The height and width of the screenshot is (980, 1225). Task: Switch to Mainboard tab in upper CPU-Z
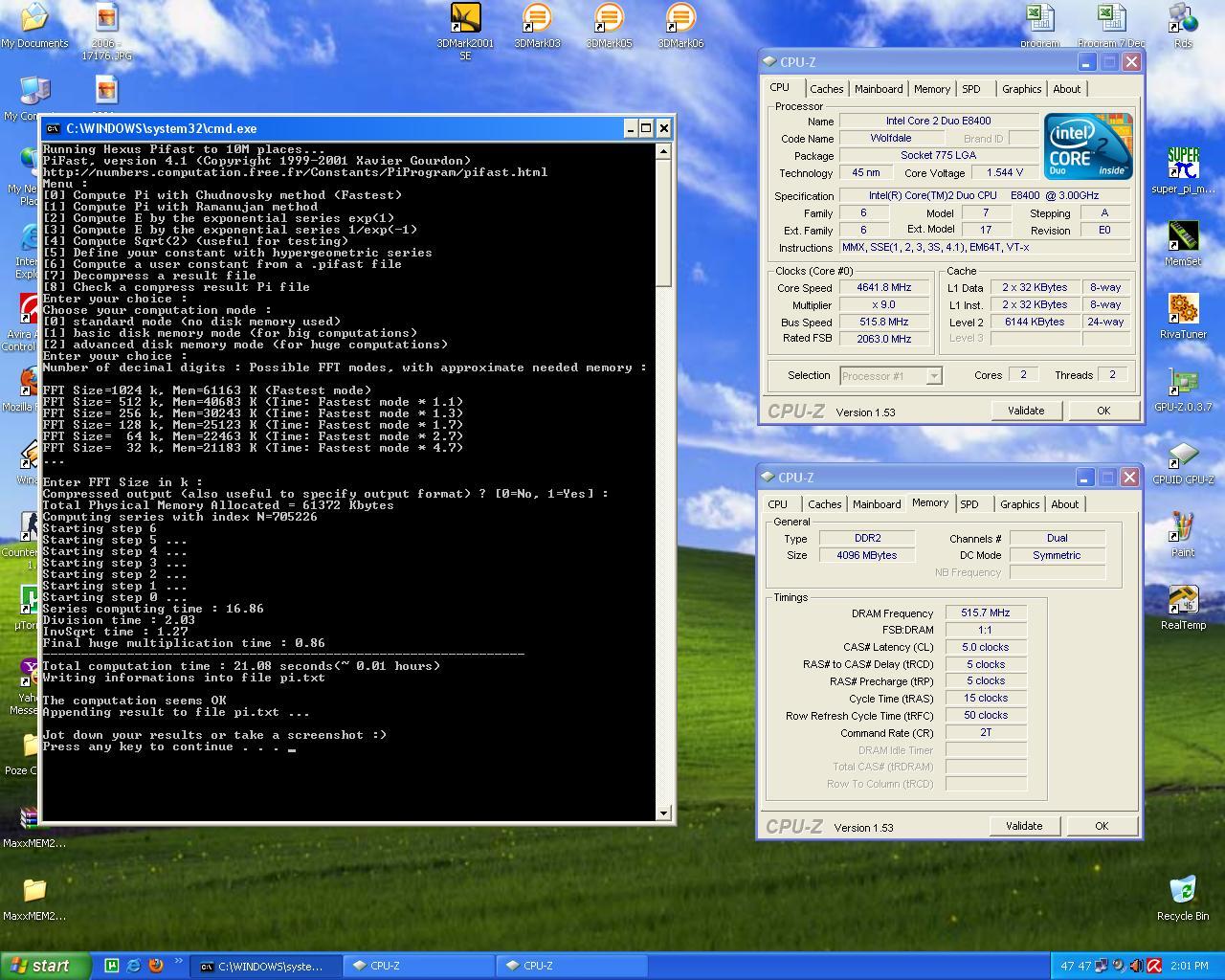tap(879, 89)
